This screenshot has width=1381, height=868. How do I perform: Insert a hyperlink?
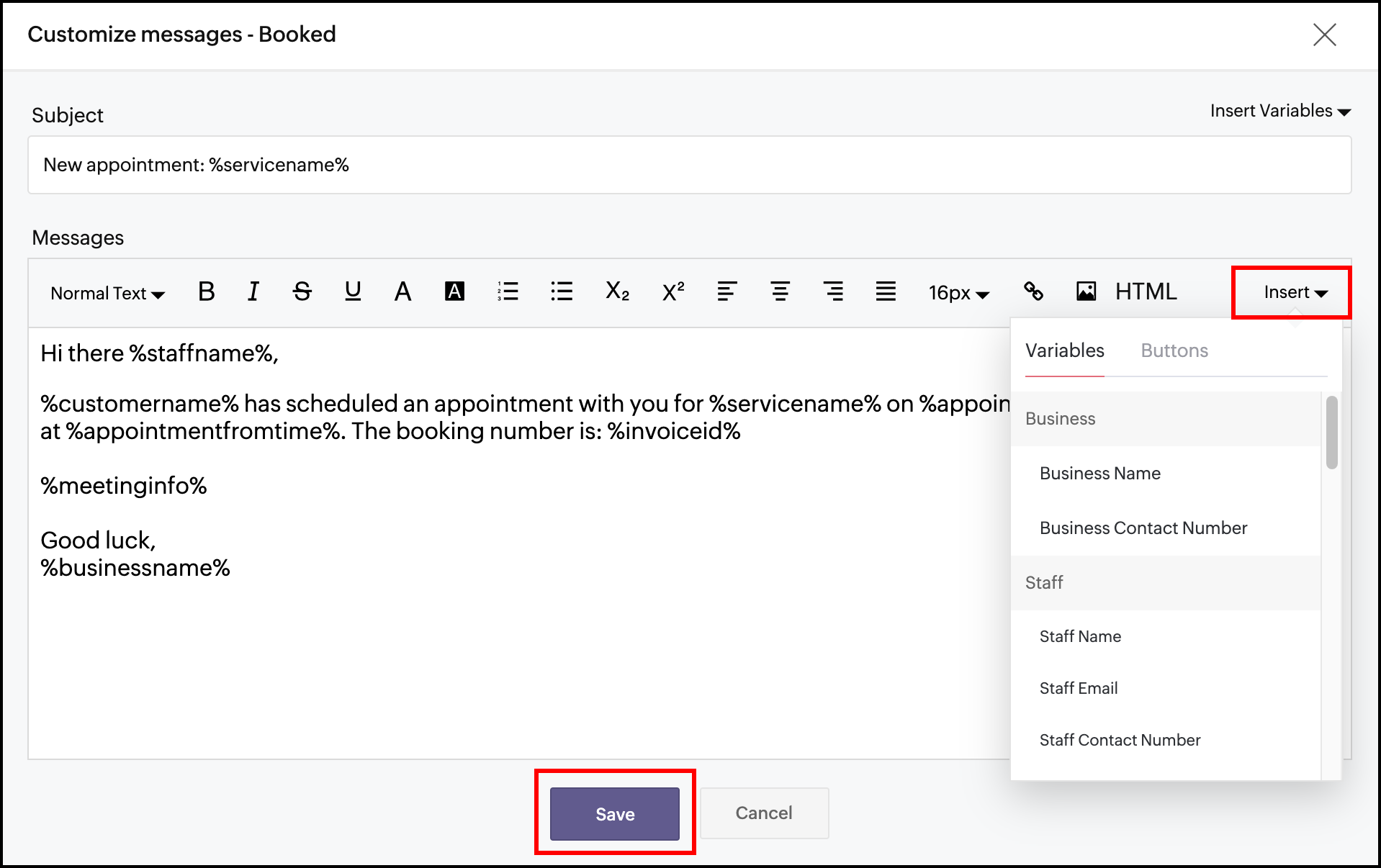coord(1033,291)
